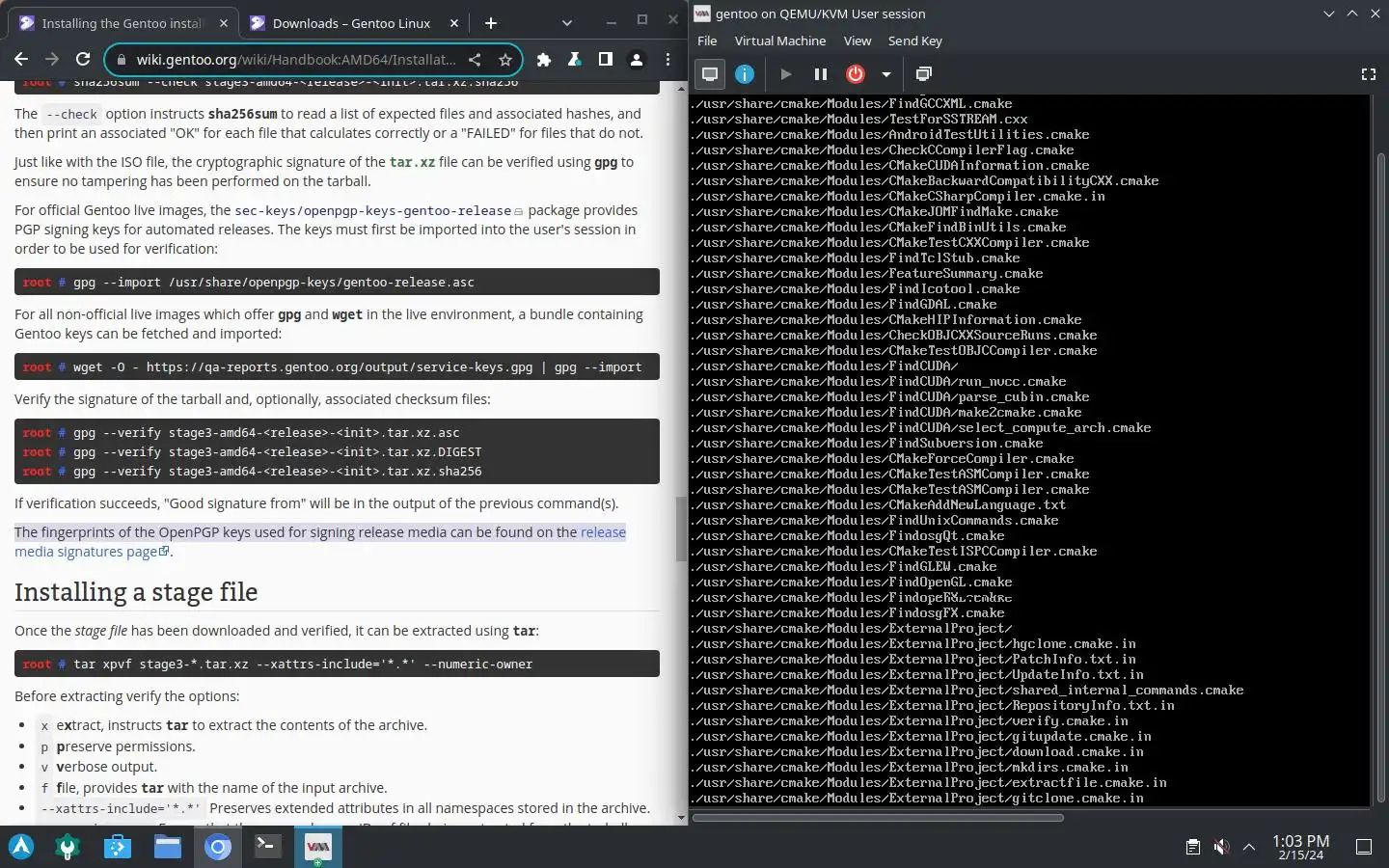Switch to Chromium in the taskbar
Screen dimensions: 1389x868
point(218,847)
